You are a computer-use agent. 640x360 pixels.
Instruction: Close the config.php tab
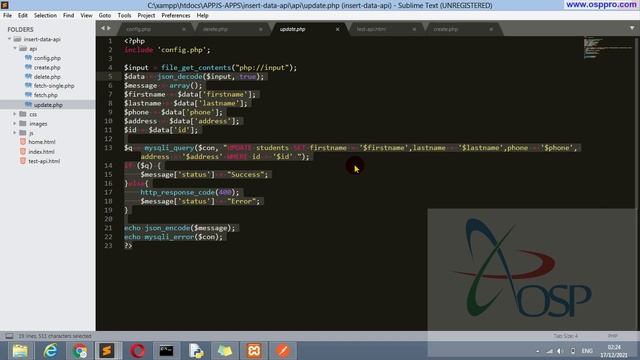(184, 29)
